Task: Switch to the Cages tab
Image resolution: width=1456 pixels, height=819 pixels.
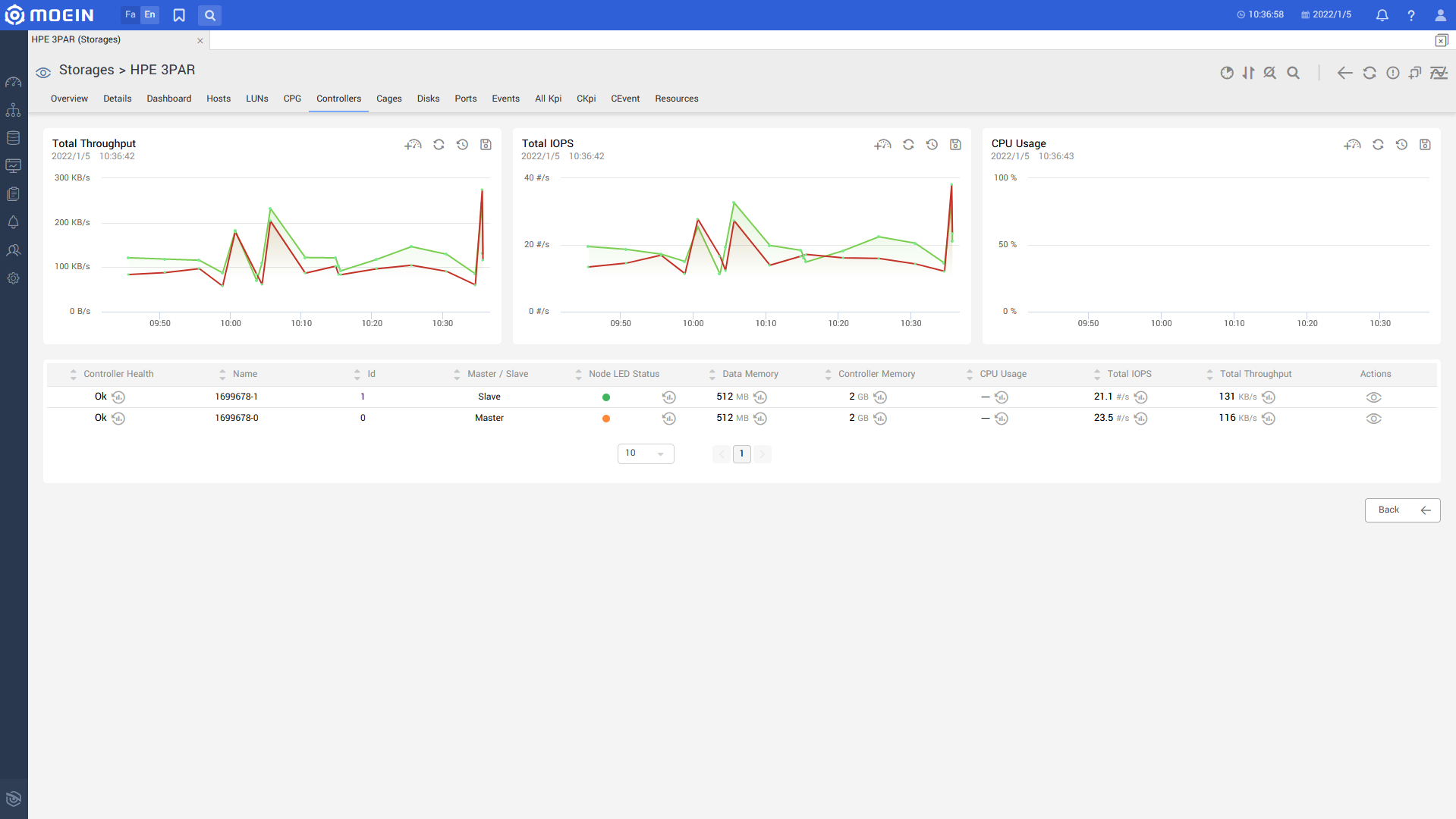Action: point(389,99)
